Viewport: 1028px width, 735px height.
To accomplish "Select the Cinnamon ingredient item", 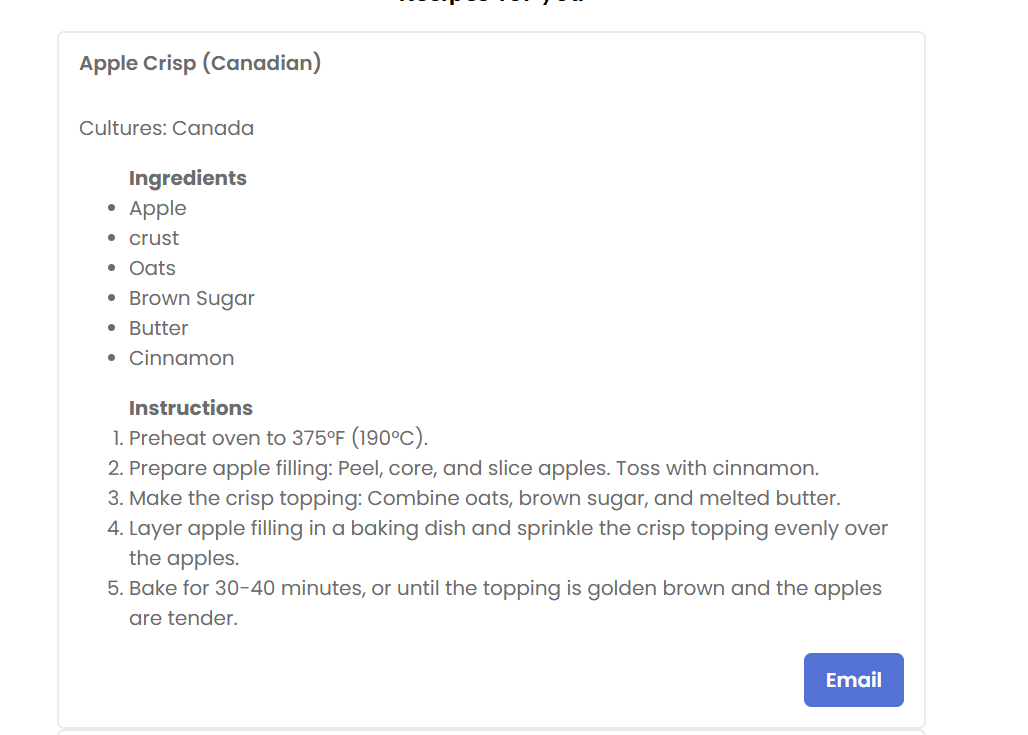I will [x=182, y=358].
